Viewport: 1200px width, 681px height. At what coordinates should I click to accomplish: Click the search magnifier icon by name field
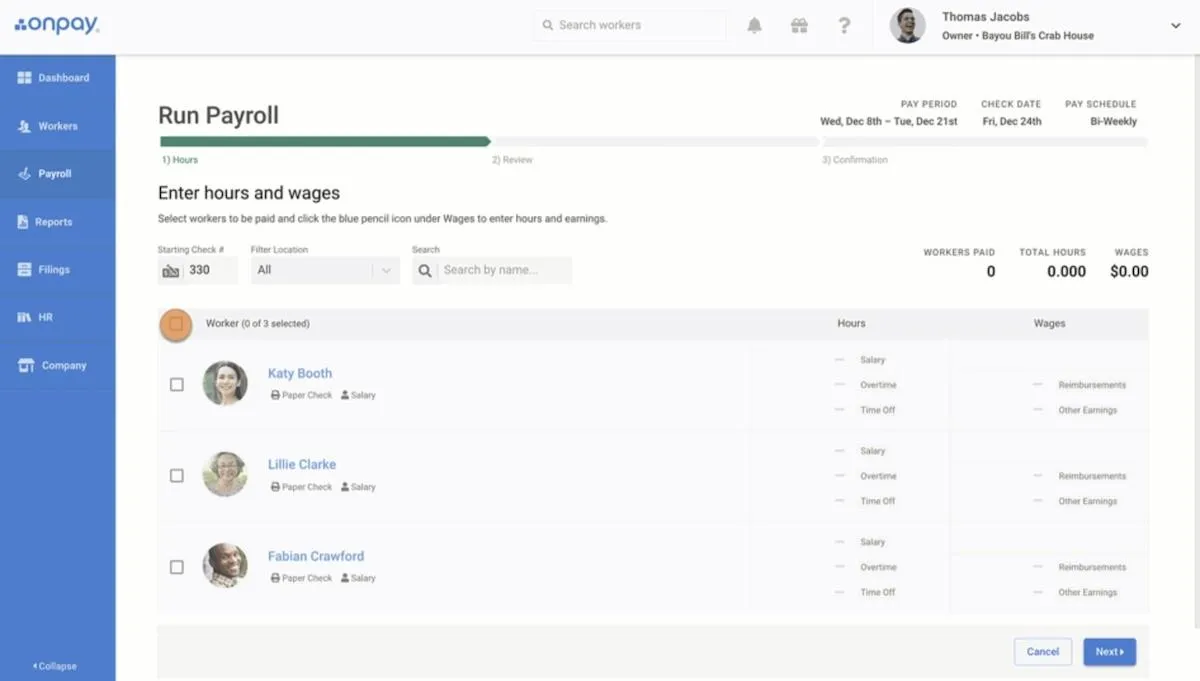425,270
